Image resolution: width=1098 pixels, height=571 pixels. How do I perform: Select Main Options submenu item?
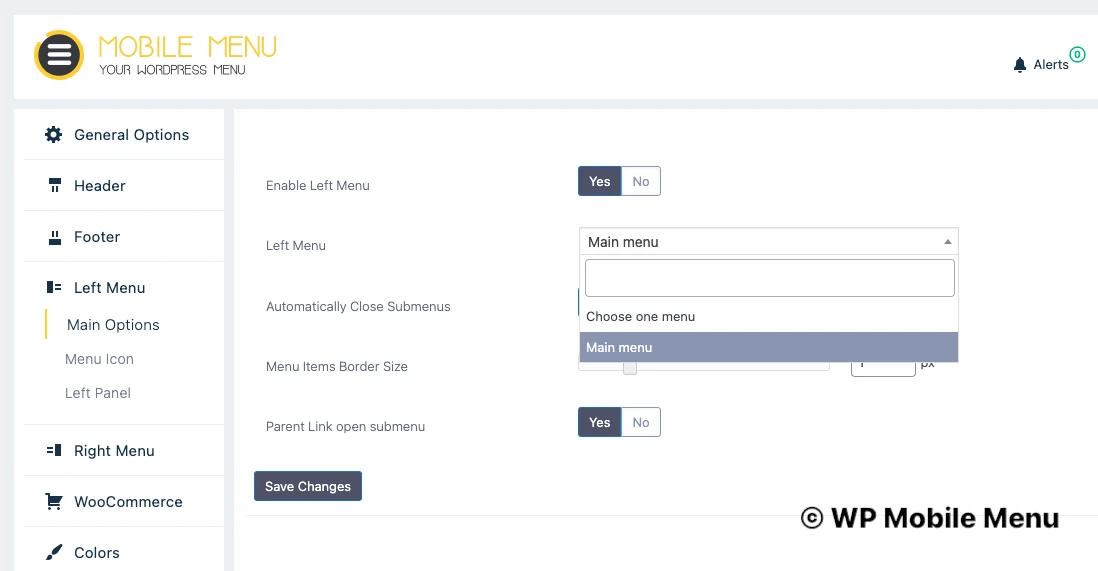[x=113, y=325]
